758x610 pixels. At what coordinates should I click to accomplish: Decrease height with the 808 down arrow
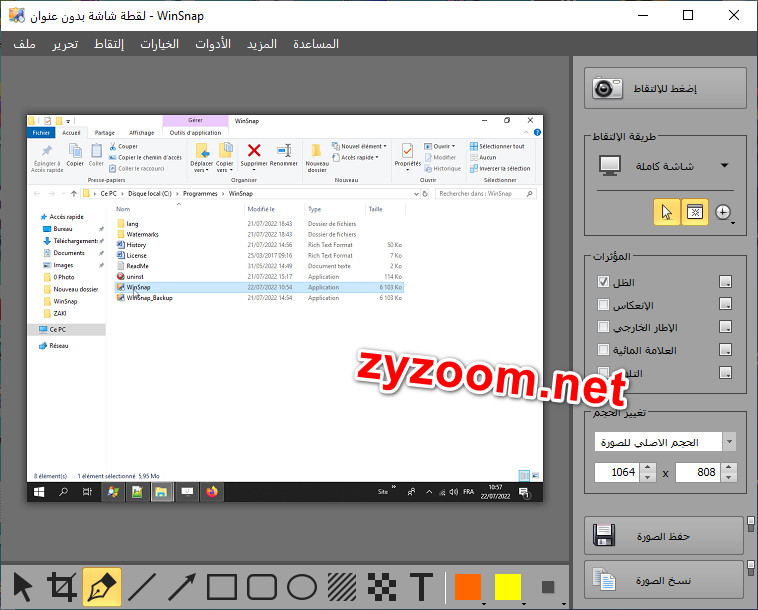[x=729, y=477]
